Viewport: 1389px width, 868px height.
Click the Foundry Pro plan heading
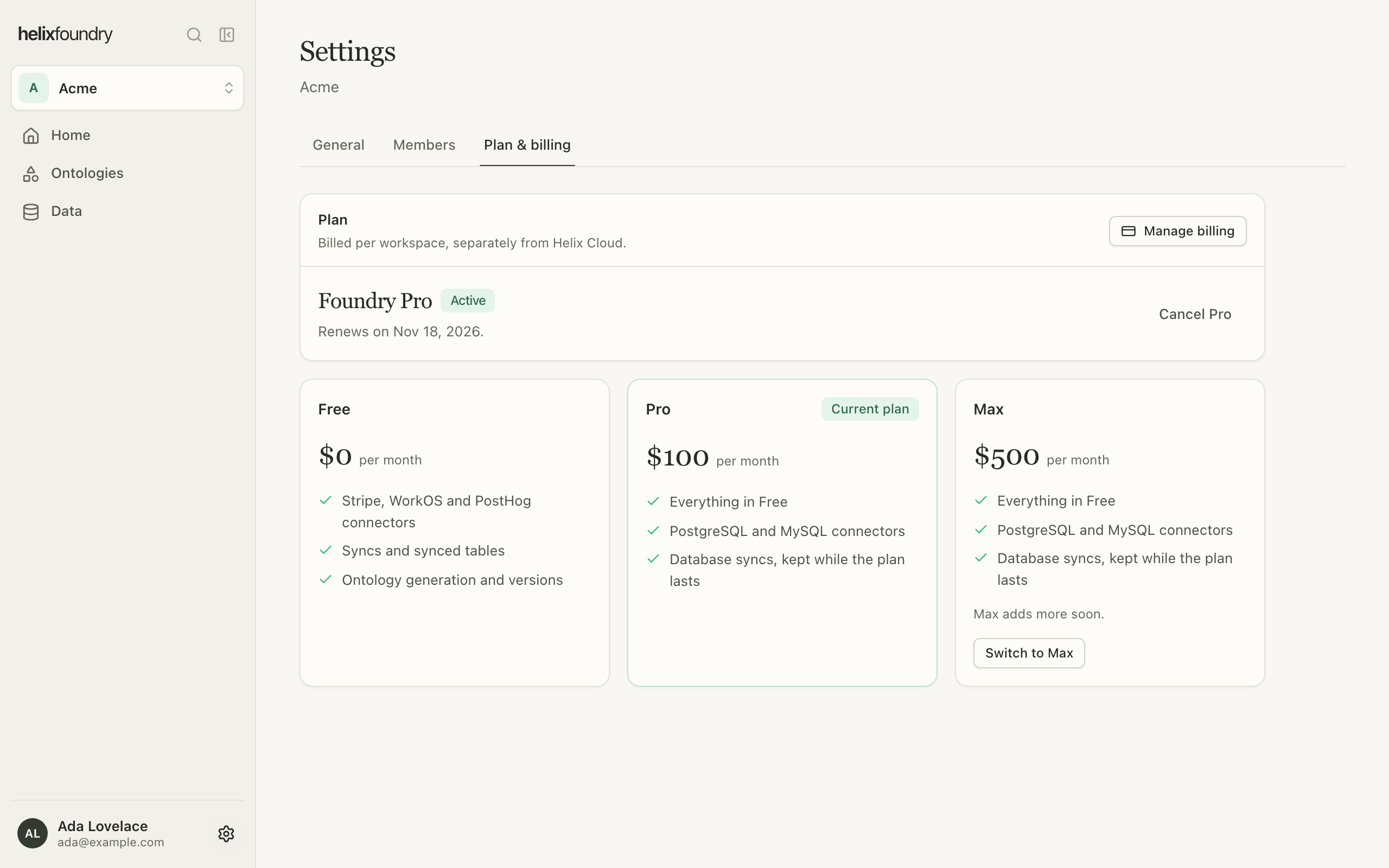(x=375, y=301)
